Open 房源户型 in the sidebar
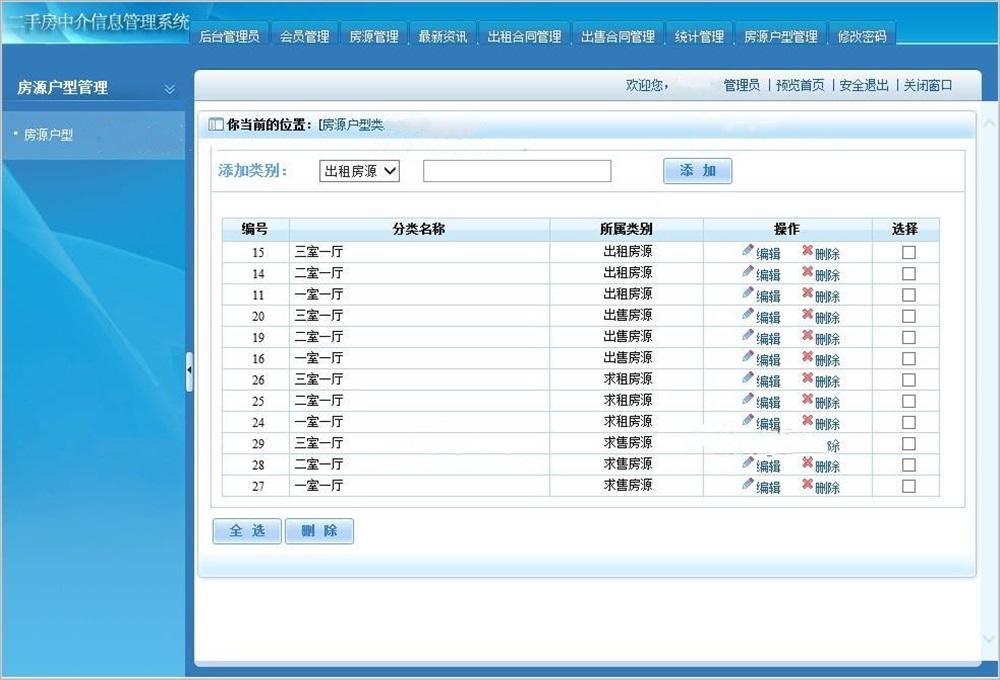This screenshot has height=680, width=1000. click(x=48, y=135)
